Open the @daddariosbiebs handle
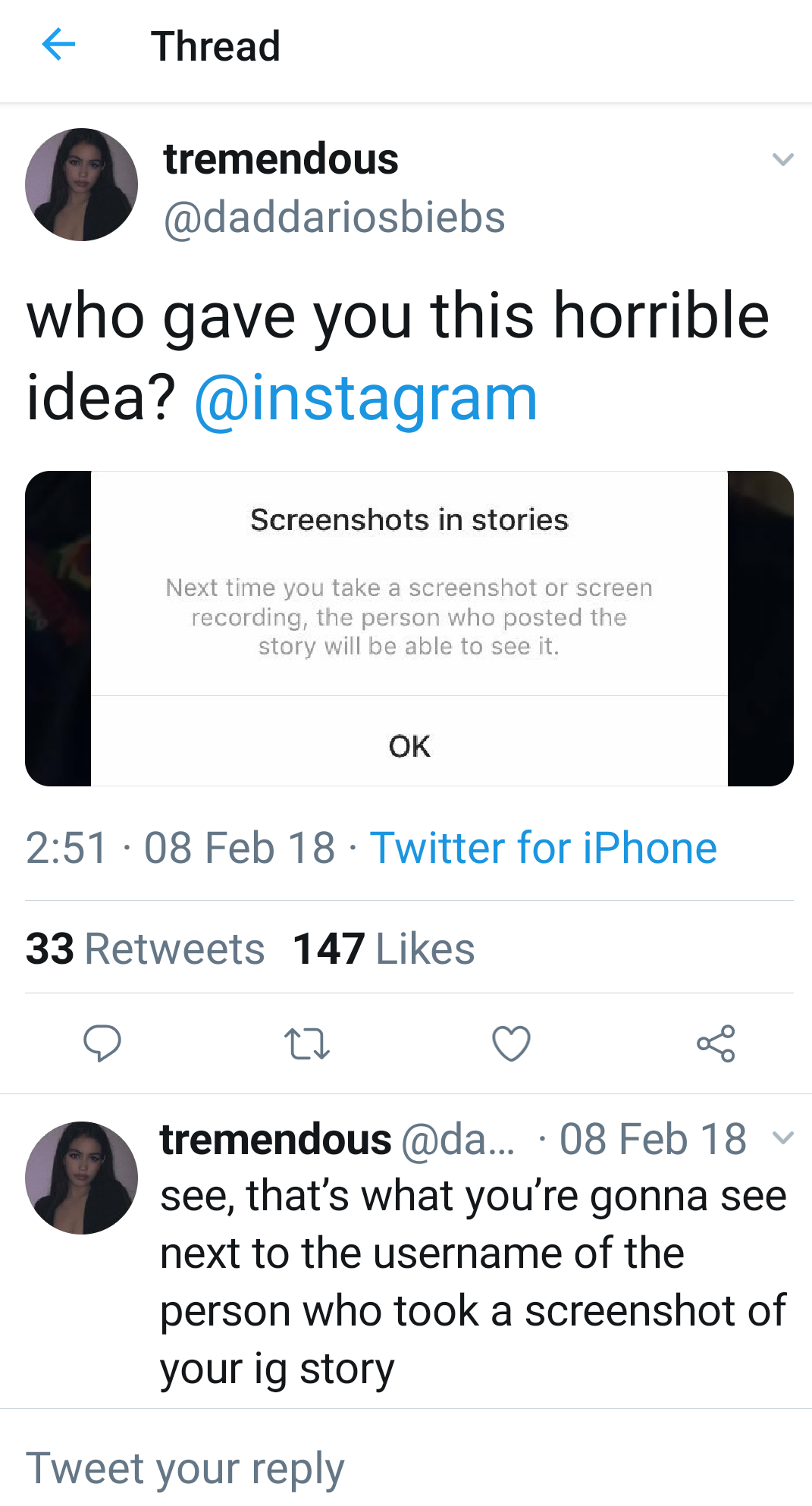This screenshot has height=1506, width=812. [334, 218]
